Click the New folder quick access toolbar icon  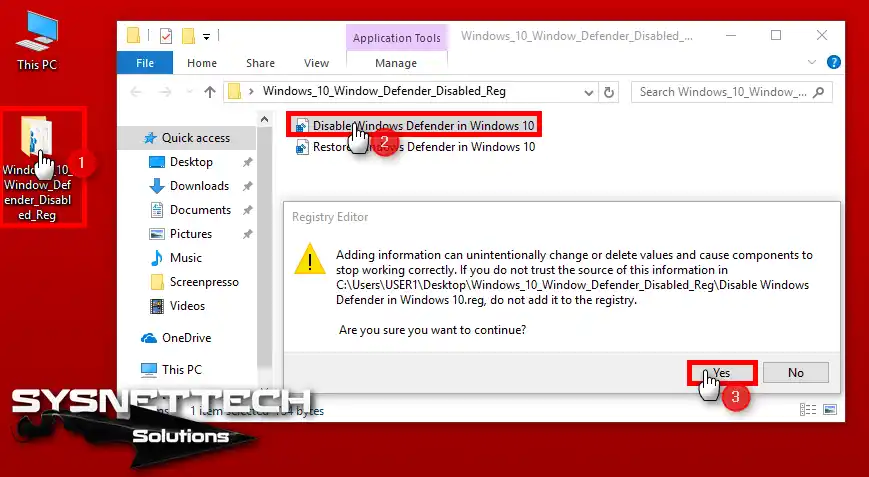tap(188, 36)
